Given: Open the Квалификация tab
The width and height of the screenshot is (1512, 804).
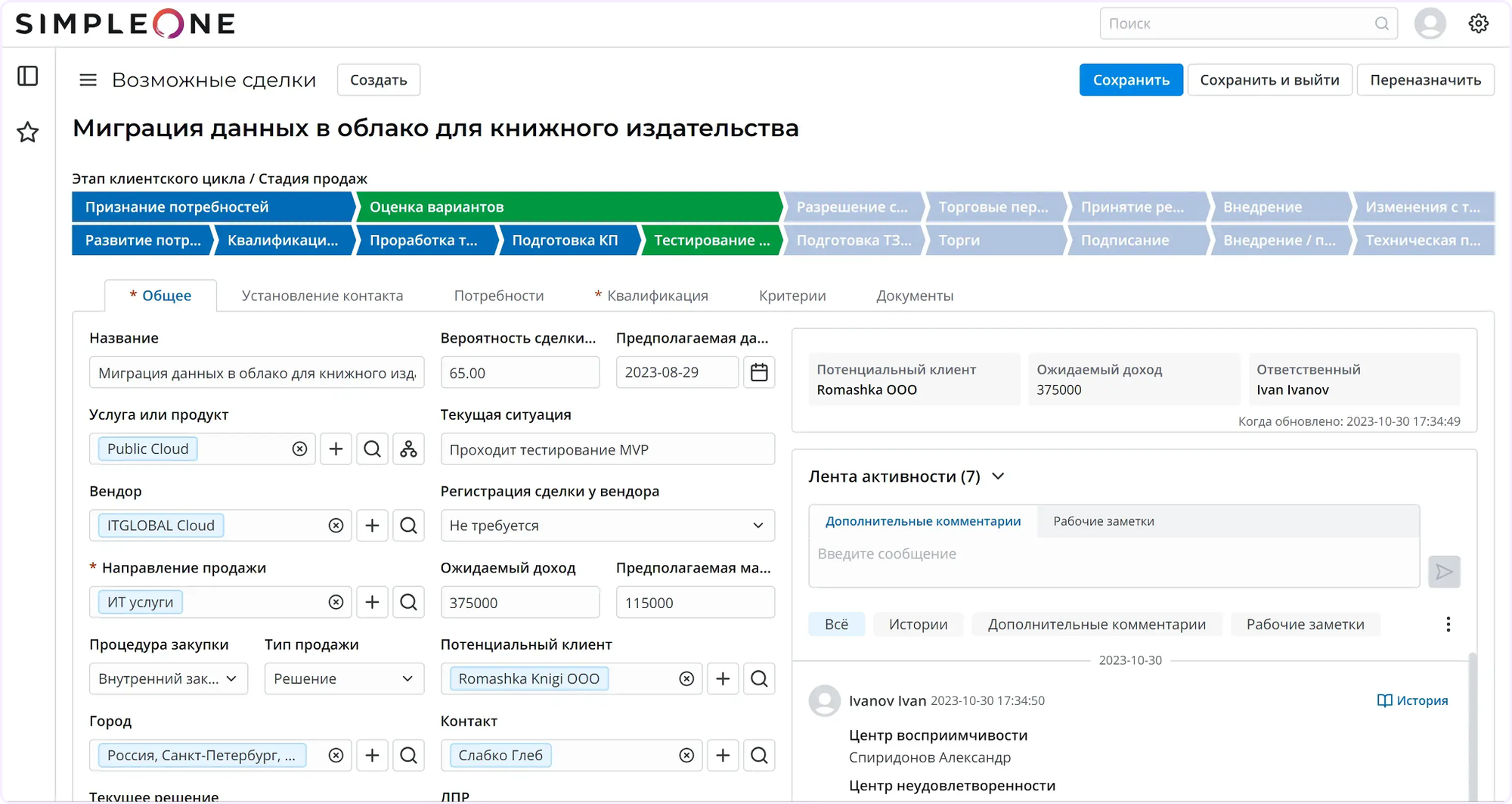Looking at the screenshot, I should [x=652, y=296].
